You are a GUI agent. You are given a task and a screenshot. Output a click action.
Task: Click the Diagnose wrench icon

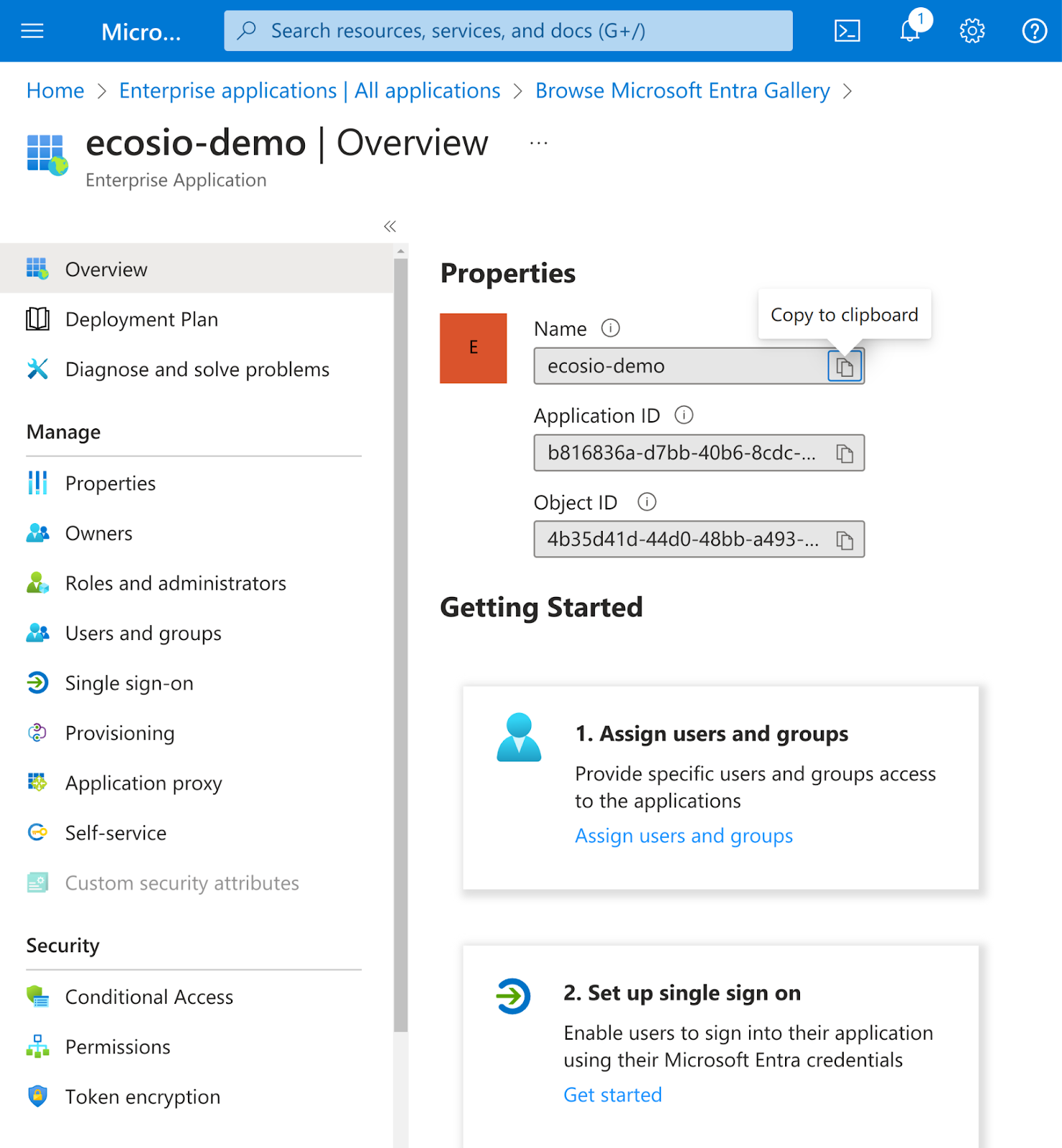click(38, 370)
